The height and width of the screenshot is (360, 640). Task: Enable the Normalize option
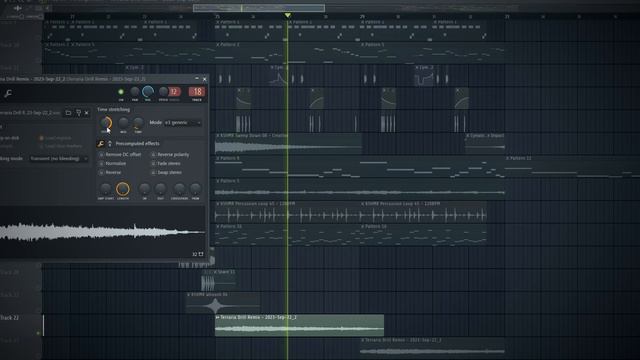[113, 163]
